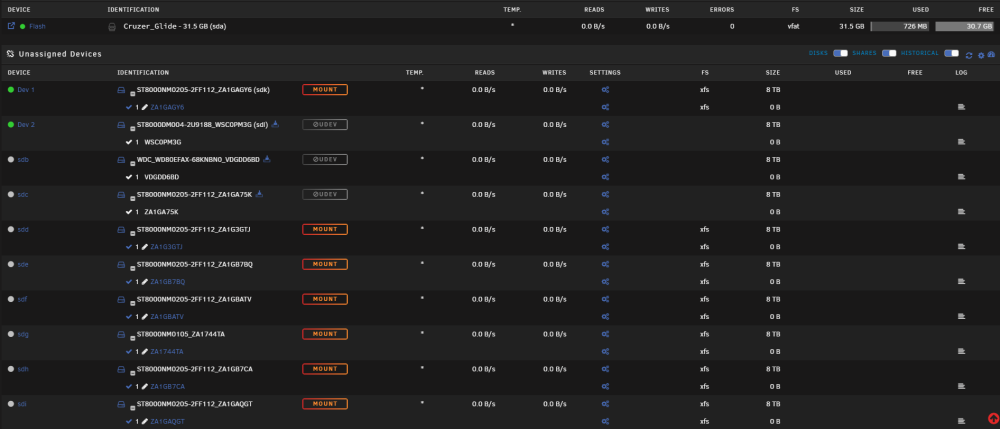Image resolution: width=1000 pixels, height=429 pixels.
Task: Open Unassigned Devices settings gear in header
Action: point(981,55)
